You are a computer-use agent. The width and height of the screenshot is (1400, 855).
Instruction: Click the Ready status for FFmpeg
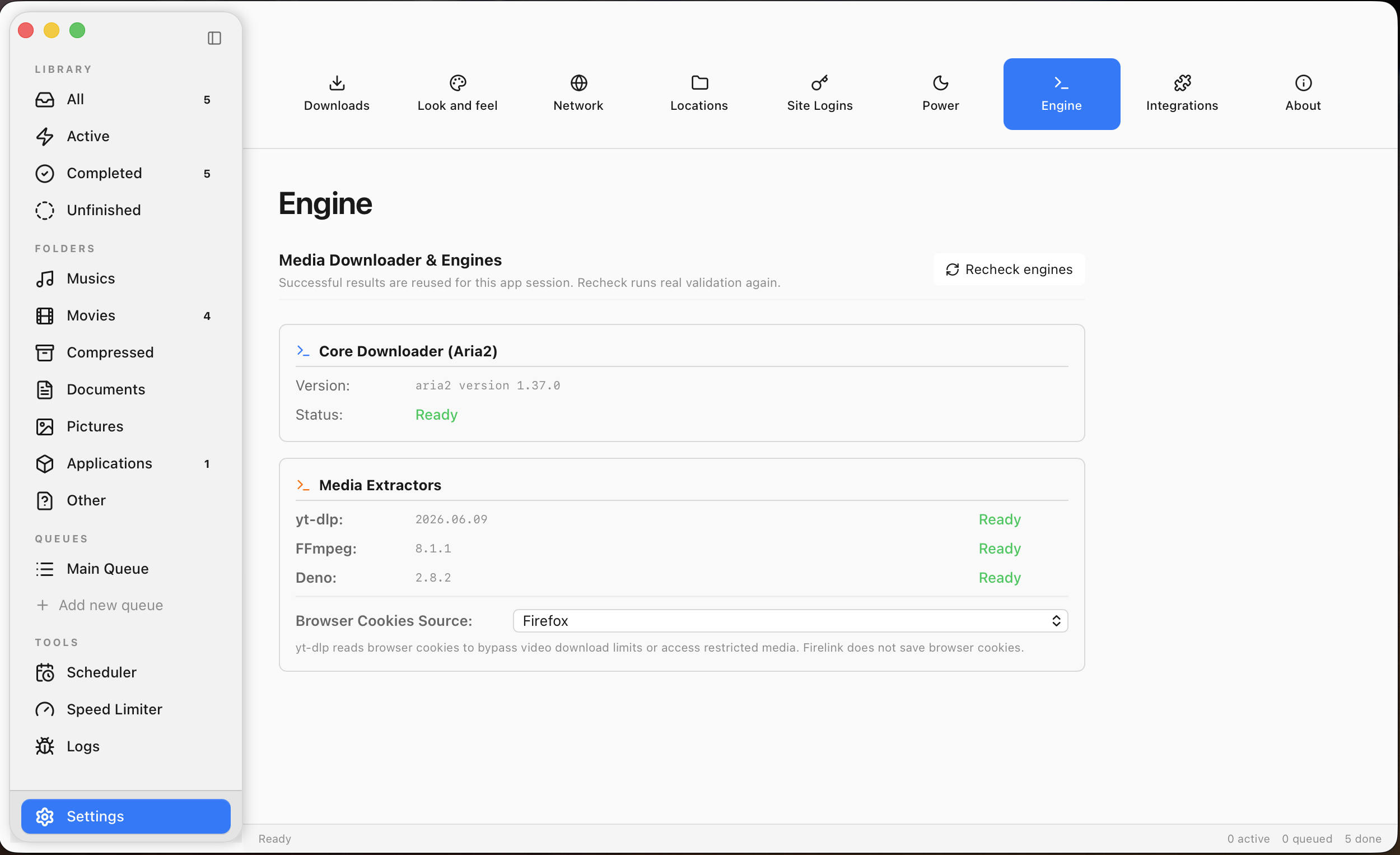pos(1000,548)
